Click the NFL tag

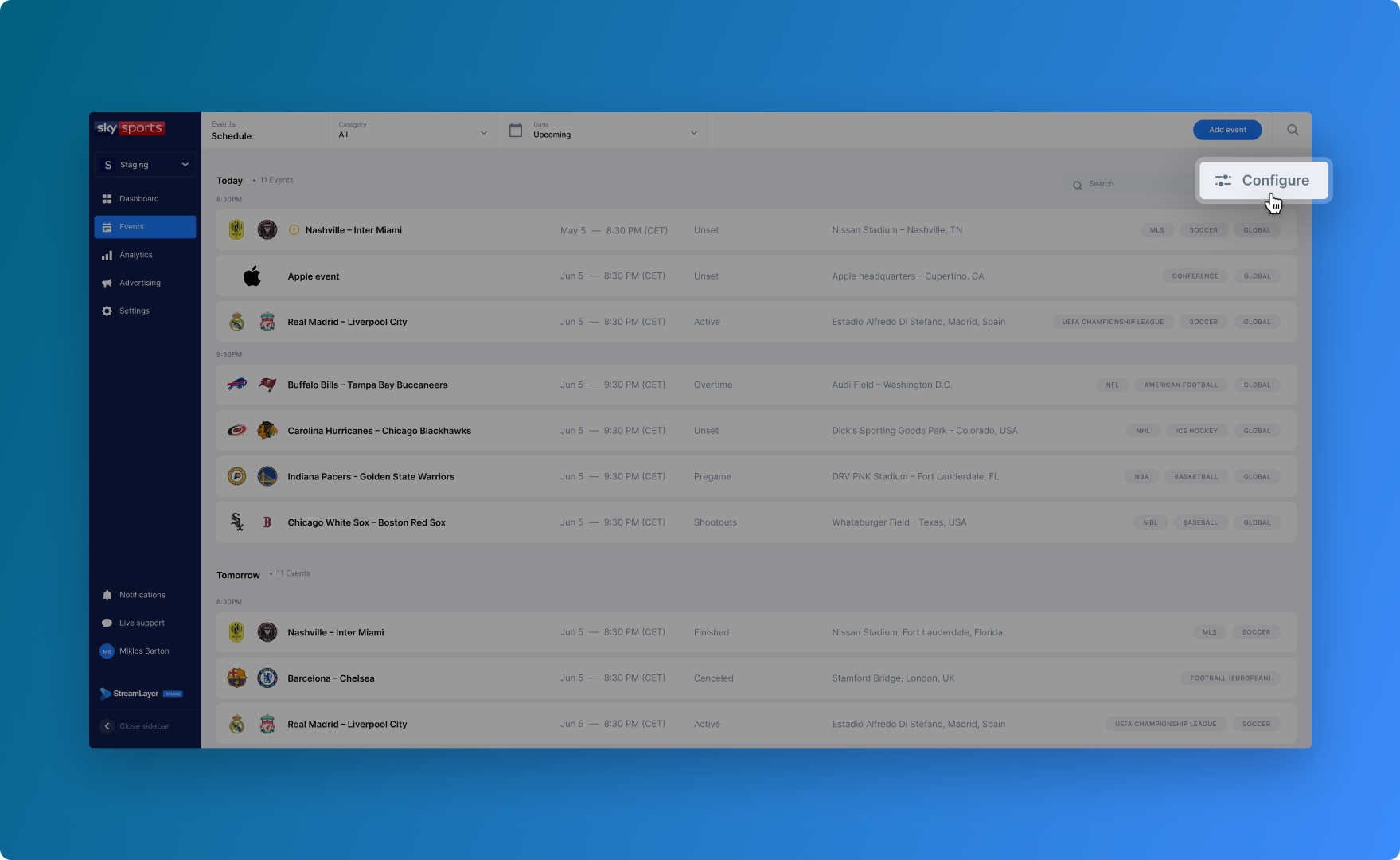click(1112, 385)
